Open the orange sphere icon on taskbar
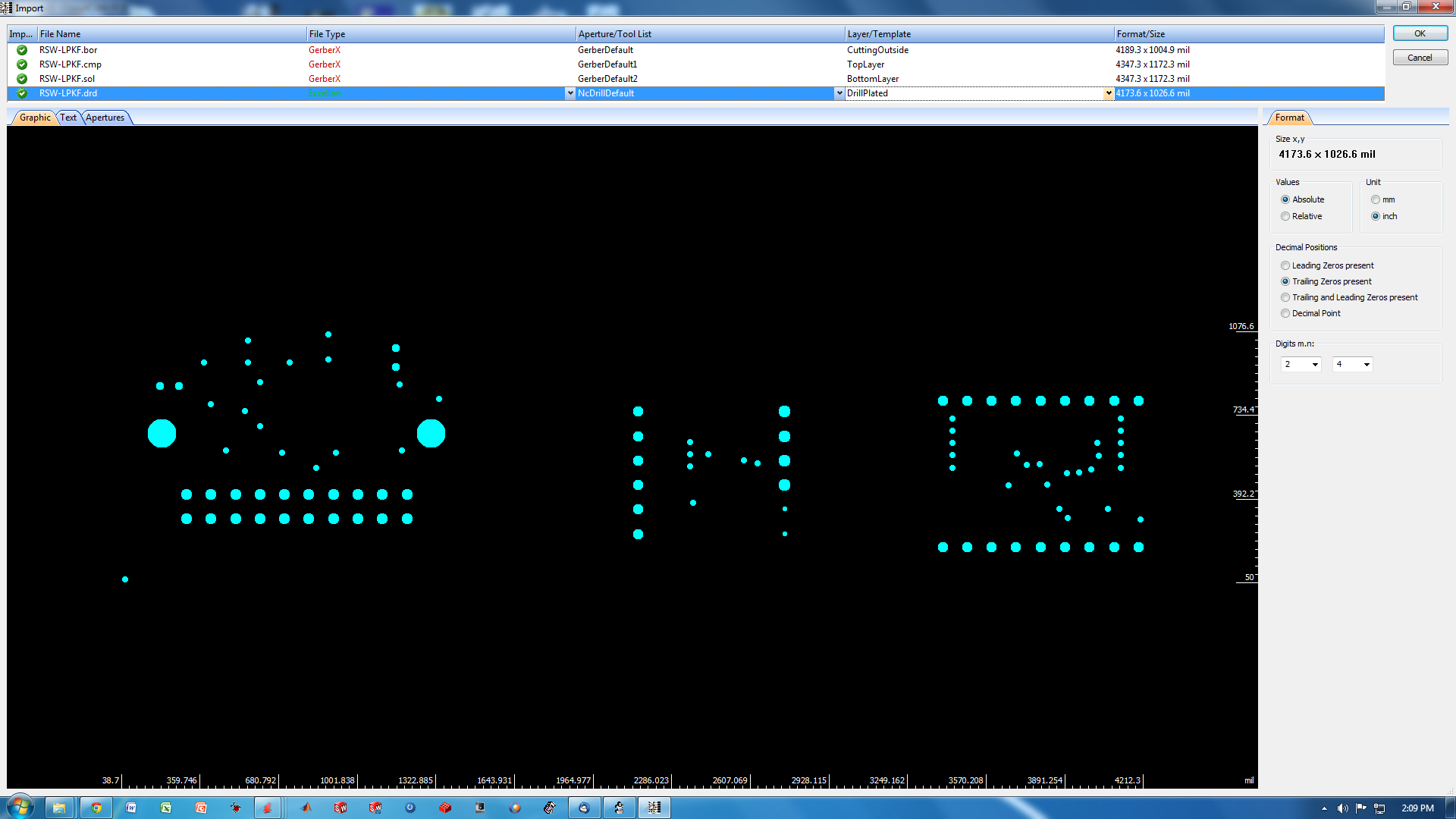The width and height of the screenshot is (1456, 819). pos(515,808)
